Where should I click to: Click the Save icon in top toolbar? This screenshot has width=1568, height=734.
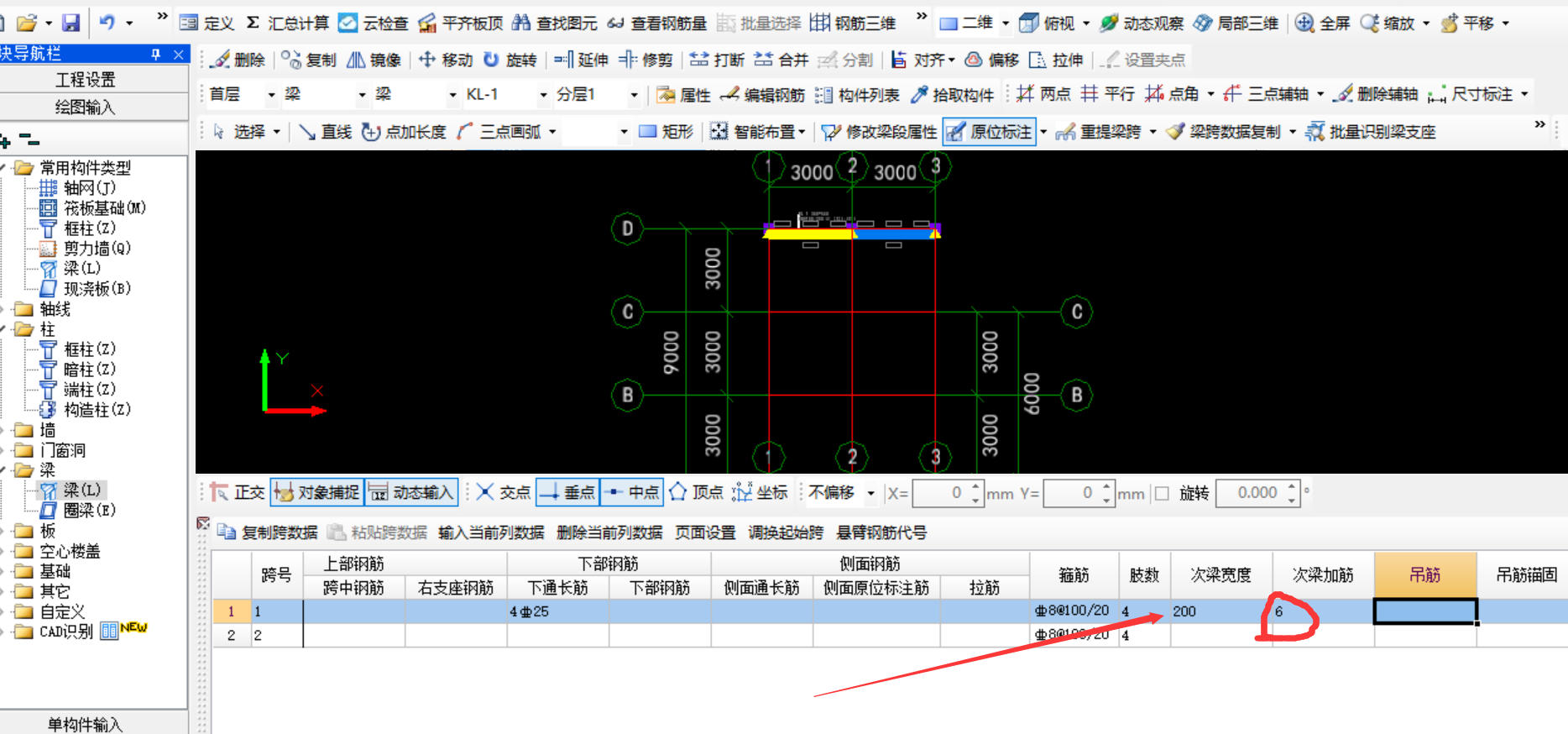[71, 23]
